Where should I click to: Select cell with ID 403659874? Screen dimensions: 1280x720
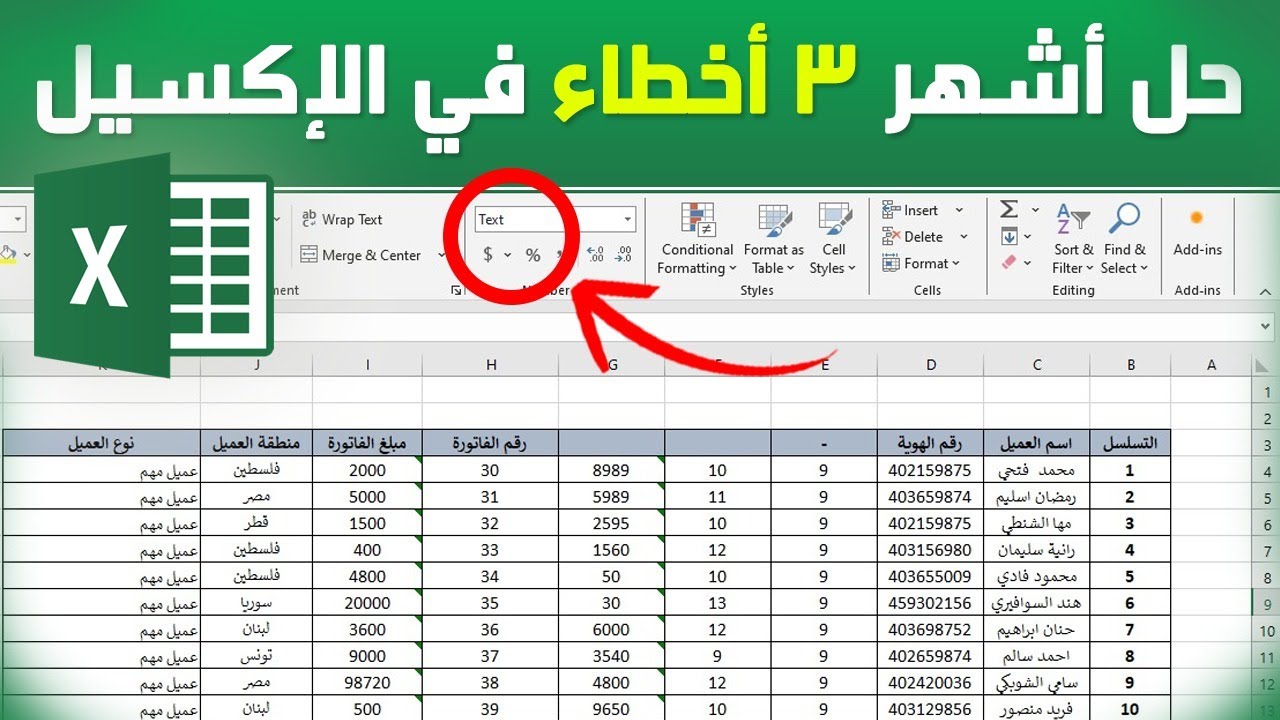click(931, 497)
